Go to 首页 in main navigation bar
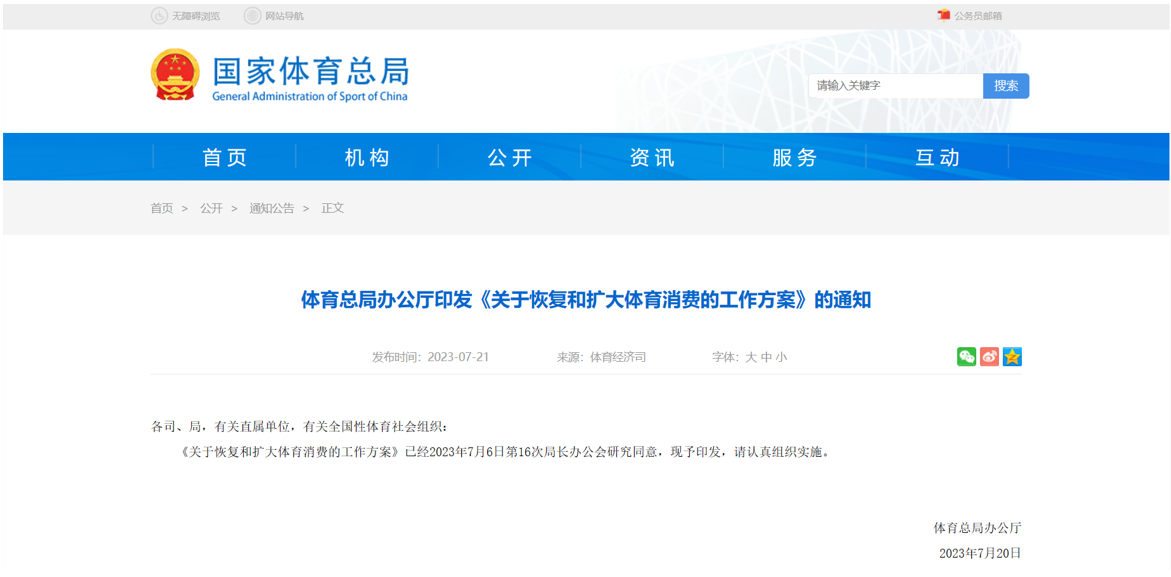 point(225,157)
